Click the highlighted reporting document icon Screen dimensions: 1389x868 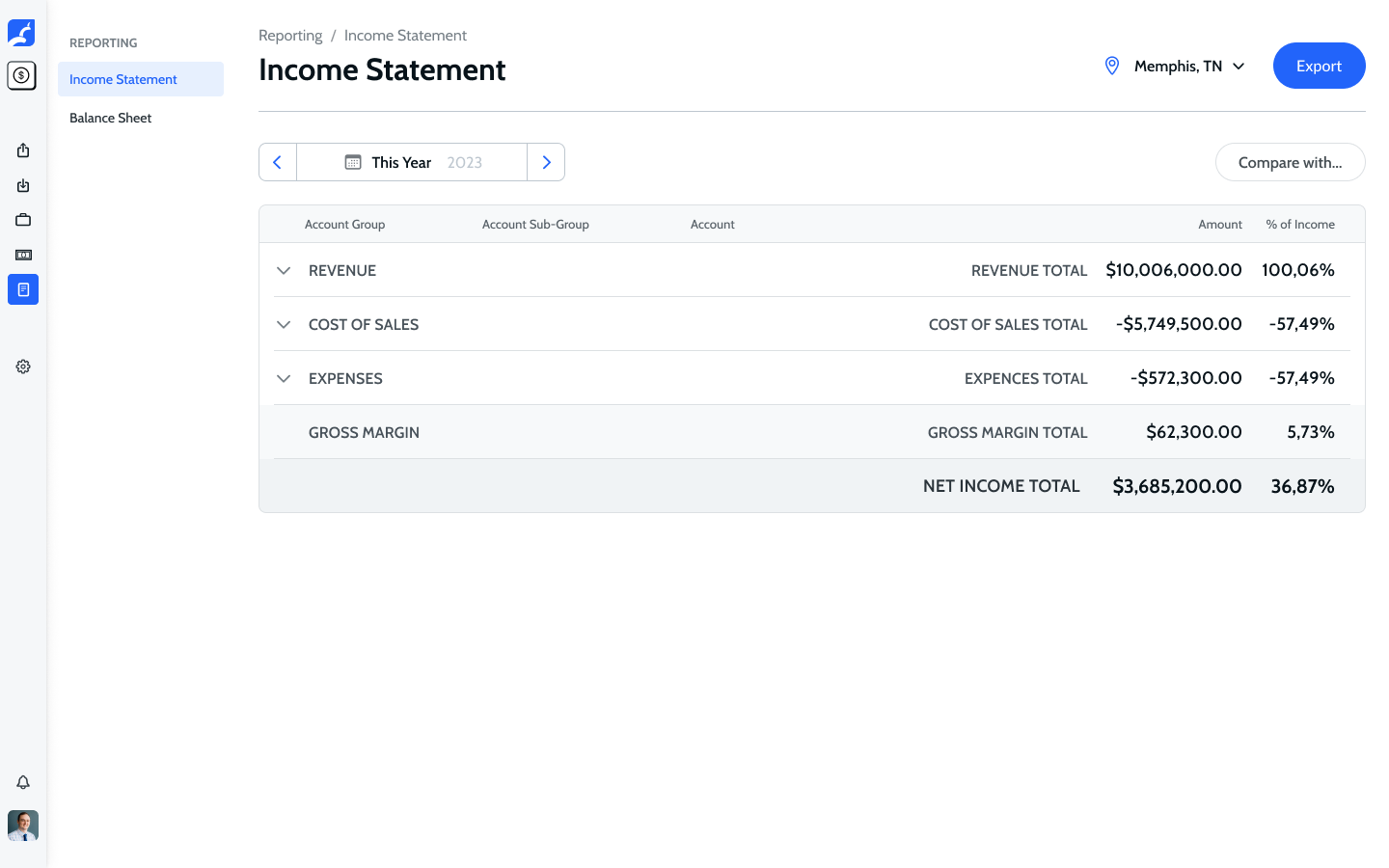pos(23,289)
